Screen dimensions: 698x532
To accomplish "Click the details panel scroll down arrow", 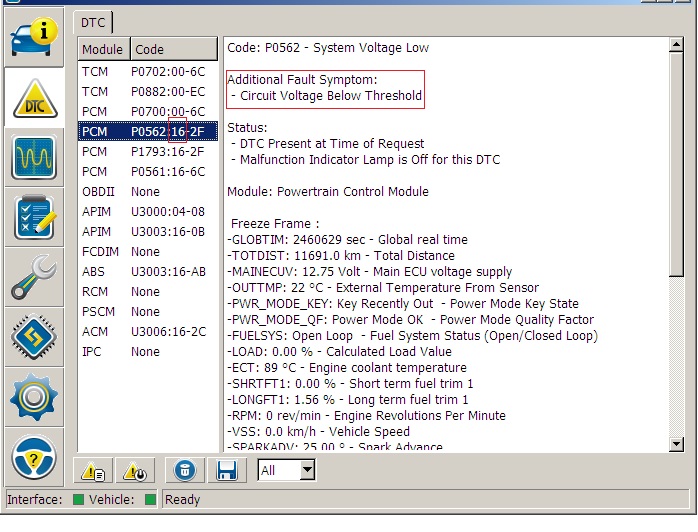I will click(x=676, y=443).
